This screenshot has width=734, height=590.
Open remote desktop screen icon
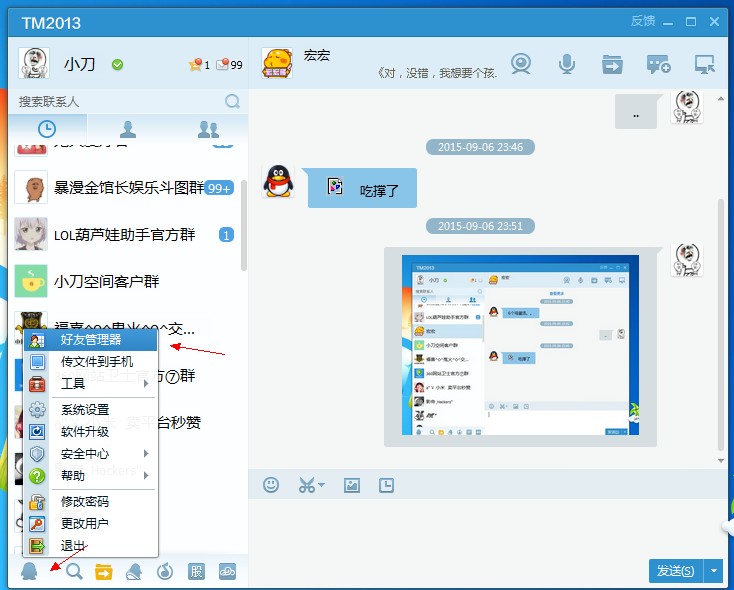705,64
